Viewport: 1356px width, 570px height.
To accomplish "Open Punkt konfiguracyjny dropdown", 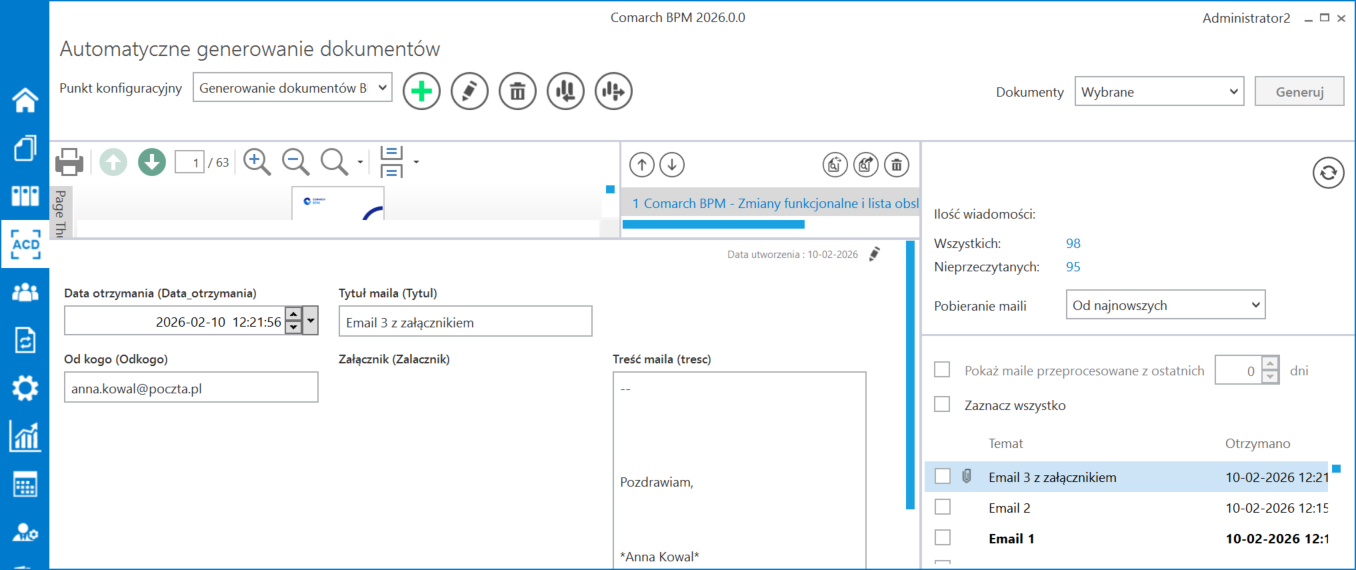I will click(x=292, y=88).
